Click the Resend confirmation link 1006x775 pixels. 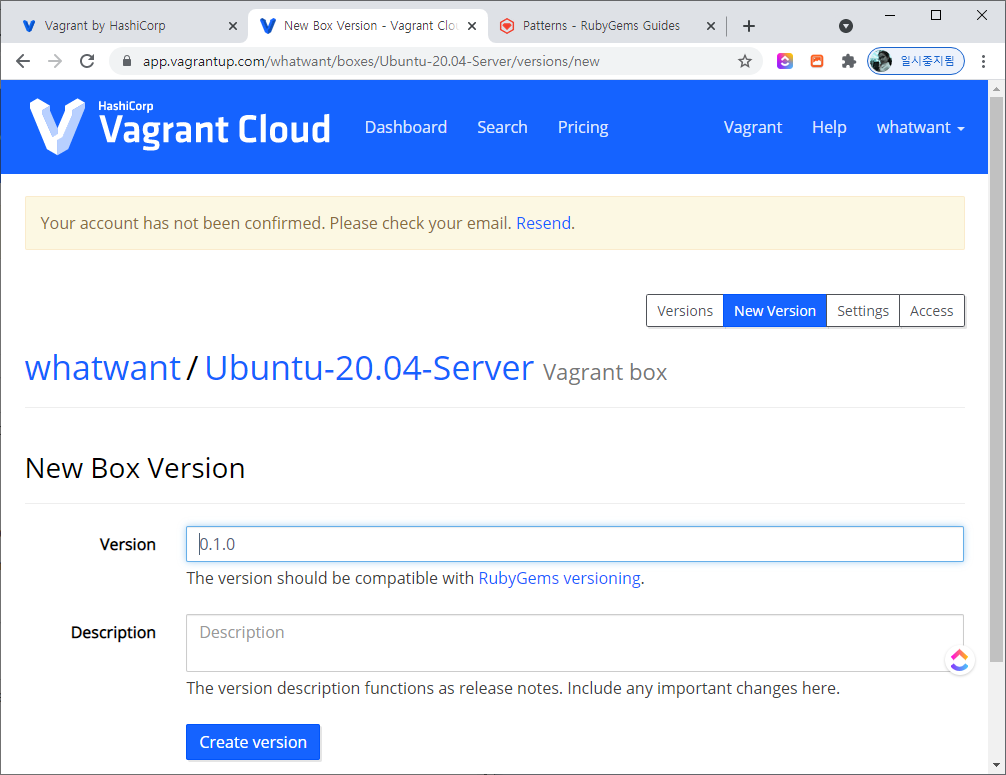pyautogui.click(x=543, y=223)
